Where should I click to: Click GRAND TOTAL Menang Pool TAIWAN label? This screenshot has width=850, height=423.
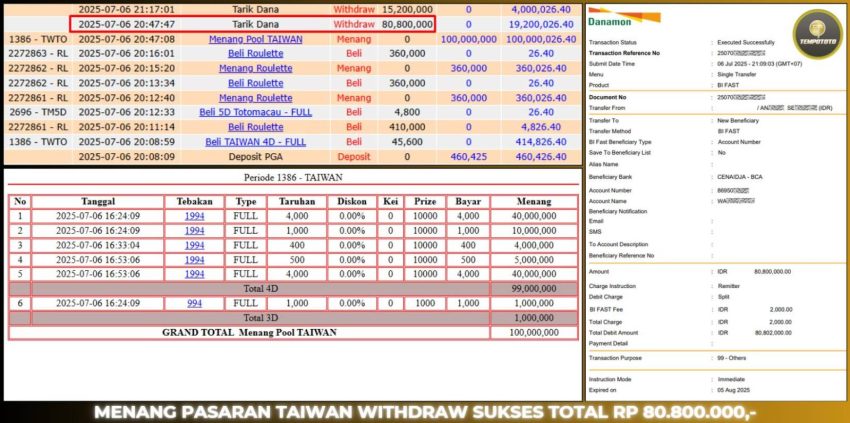coord(249,332)
